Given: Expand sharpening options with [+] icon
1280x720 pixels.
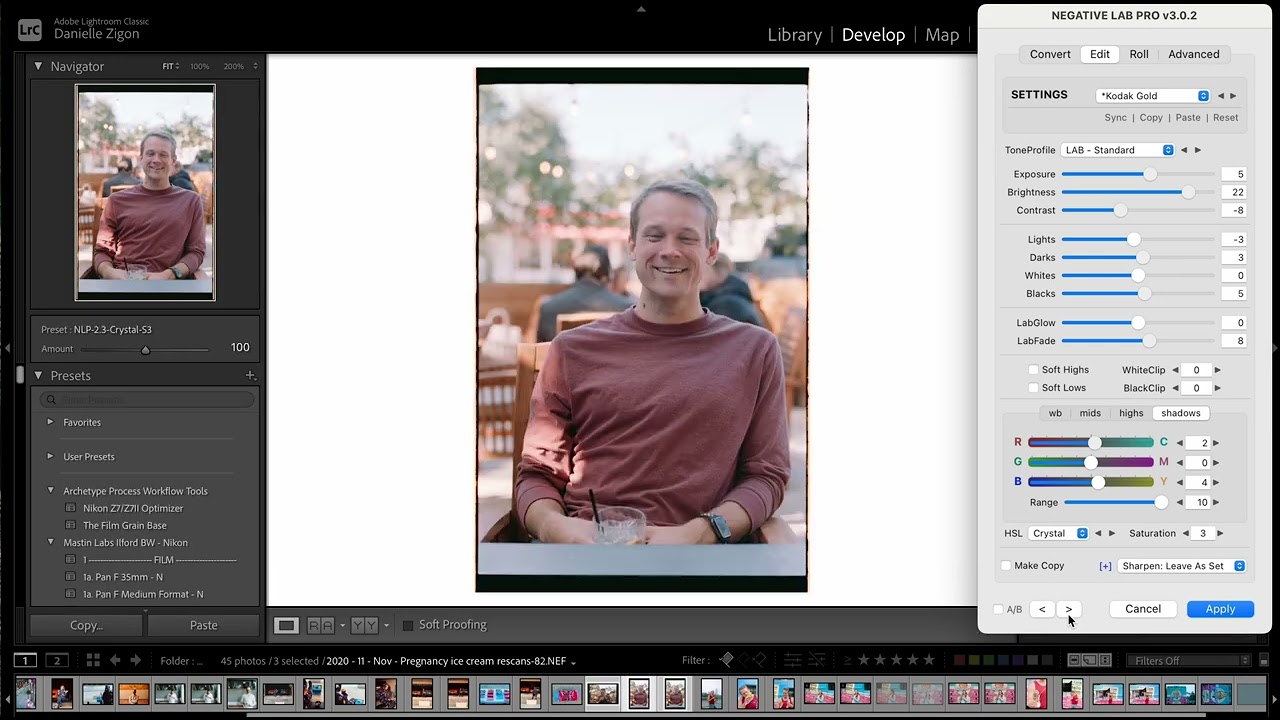Looking at the screenshot, I should click(1105, 566).
